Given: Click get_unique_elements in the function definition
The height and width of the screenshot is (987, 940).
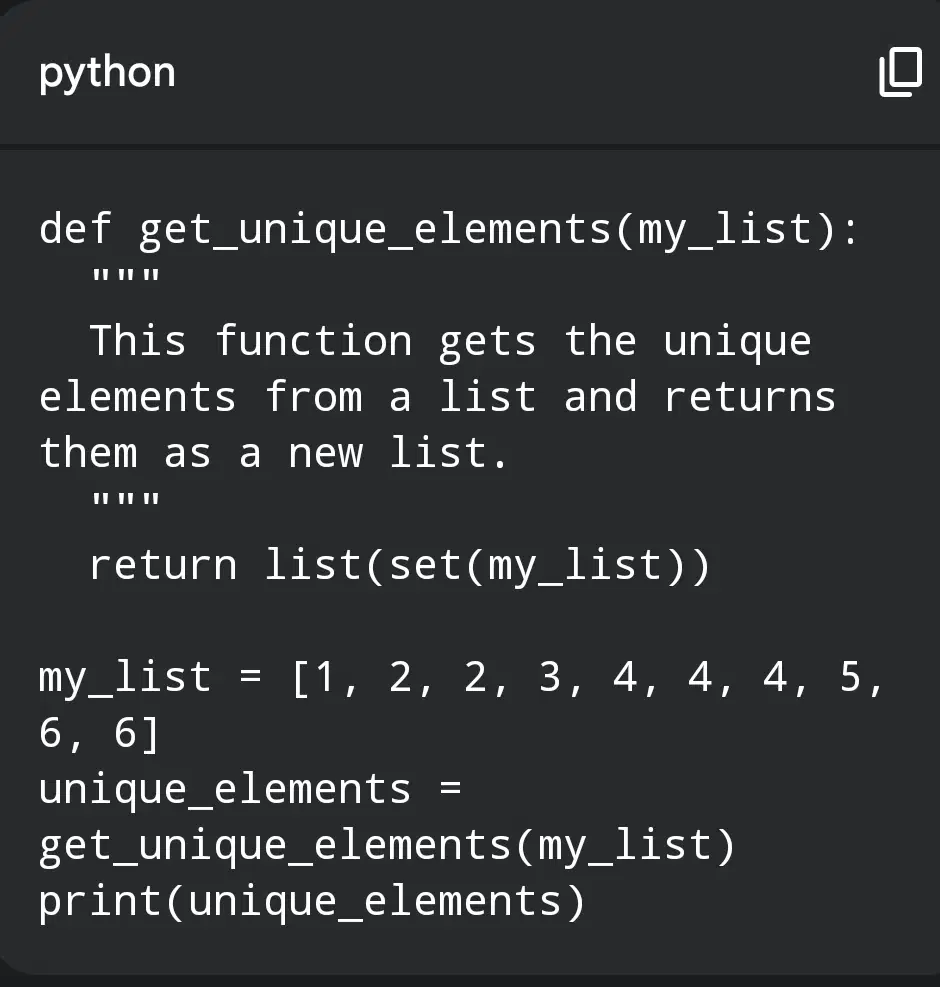Looking at the screenshot, I should [375, 230].
